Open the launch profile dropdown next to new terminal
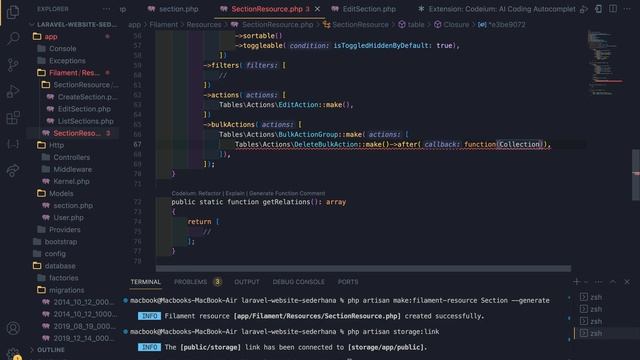The image size is (640, 360). click(x=586, y=282)
